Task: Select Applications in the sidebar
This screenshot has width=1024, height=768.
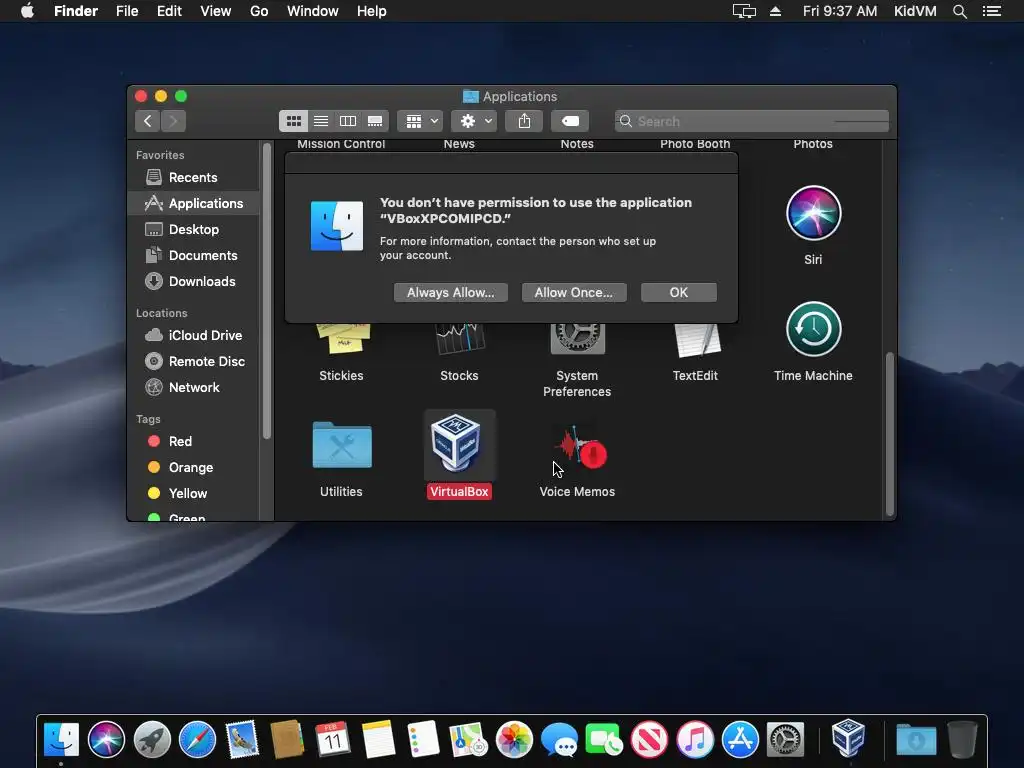Action: (194, 203)
